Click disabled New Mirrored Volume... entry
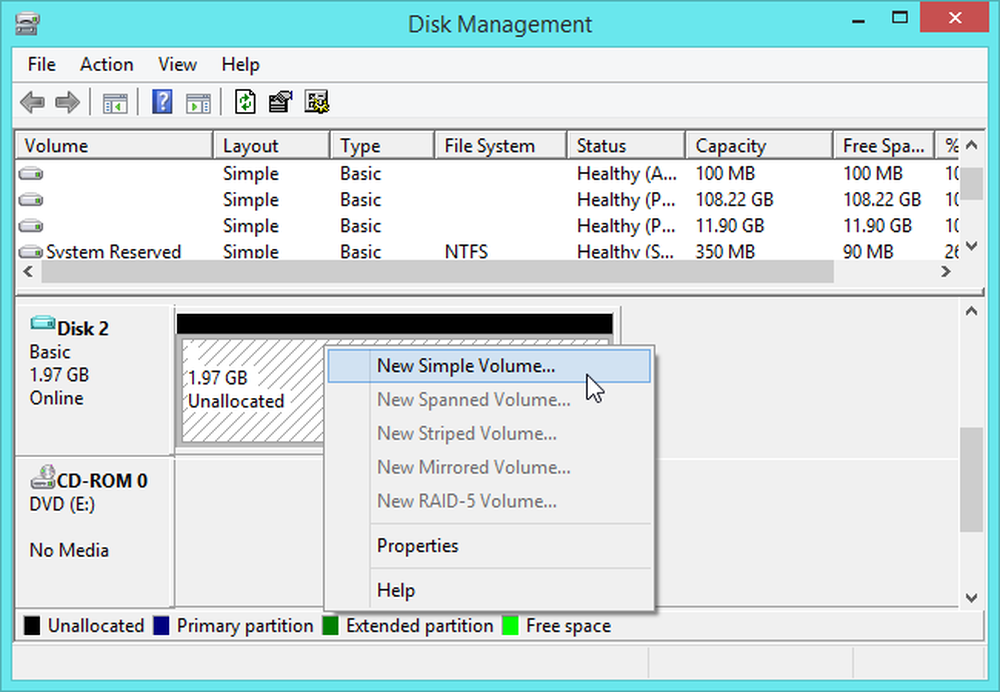 pyautogui.click(x=489, y=467)
